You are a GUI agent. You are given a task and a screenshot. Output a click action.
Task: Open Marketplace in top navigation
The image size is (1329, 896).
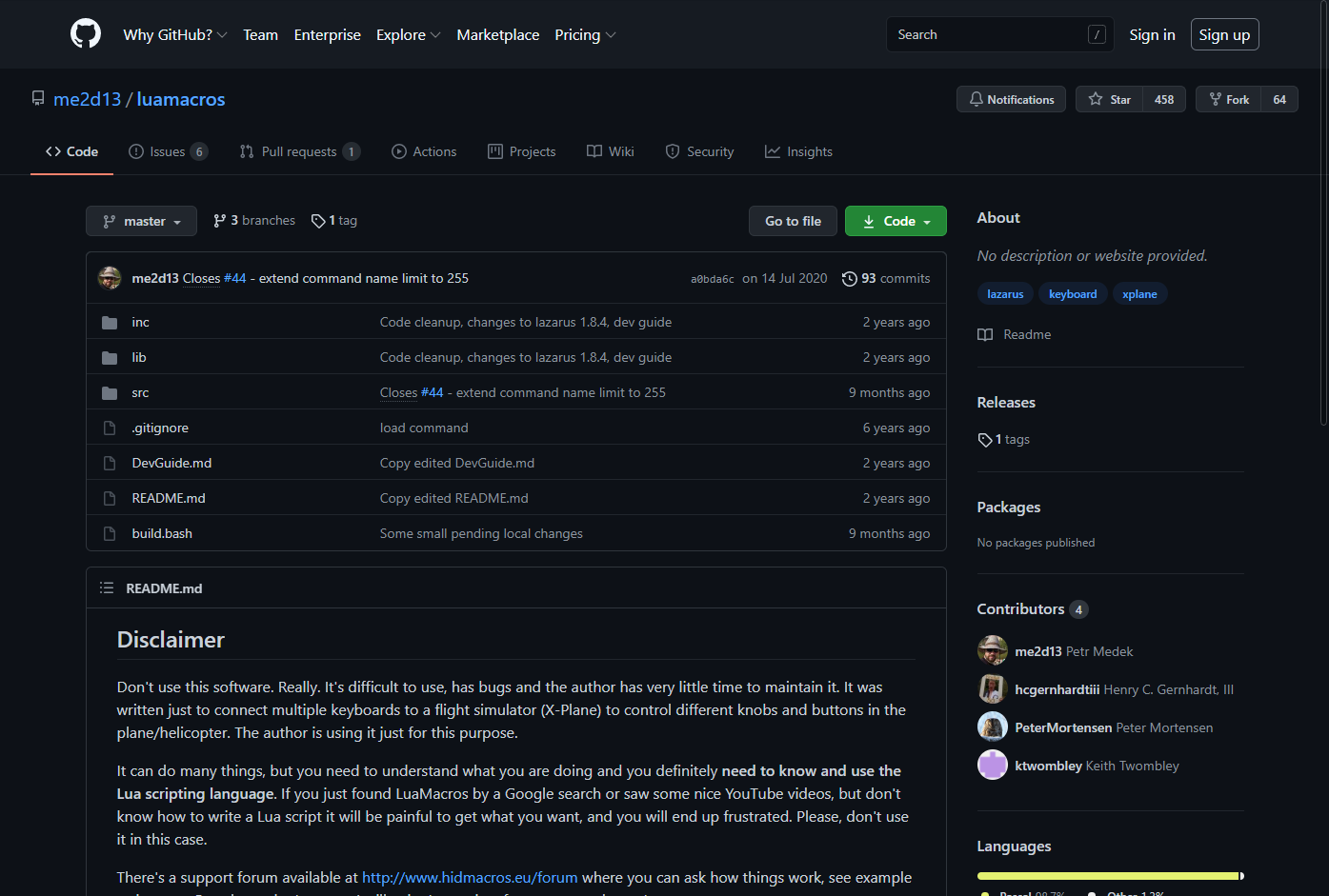498,34
